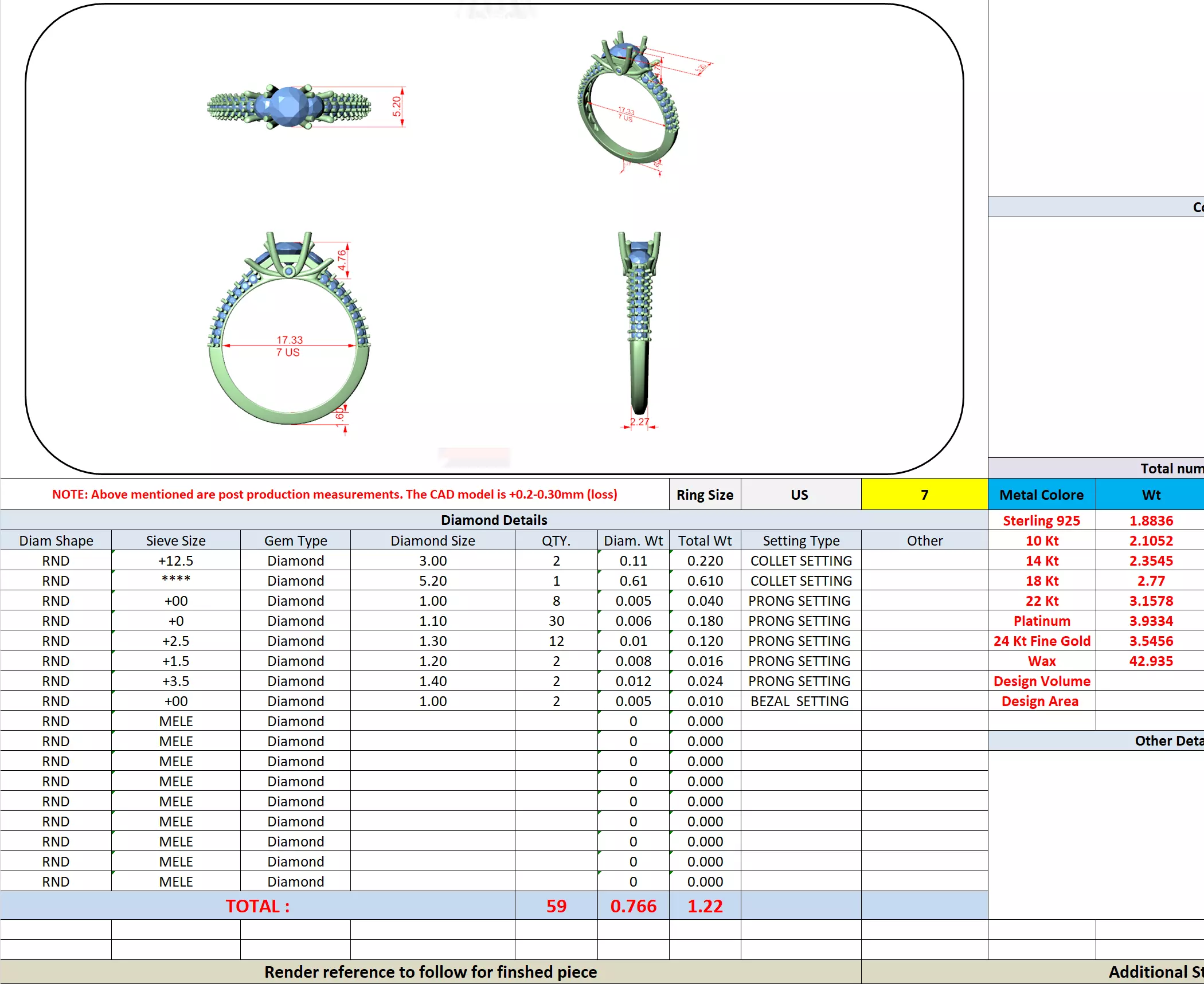
Task: Select the 24 Kt Fine Gold cell
Action: point(1041,641)
